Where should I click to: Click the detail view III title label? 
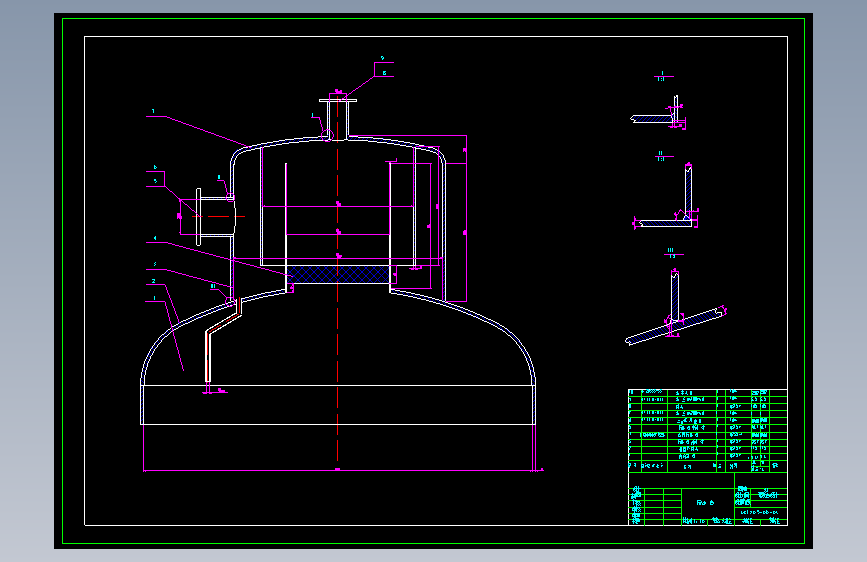tap(671, 253)
